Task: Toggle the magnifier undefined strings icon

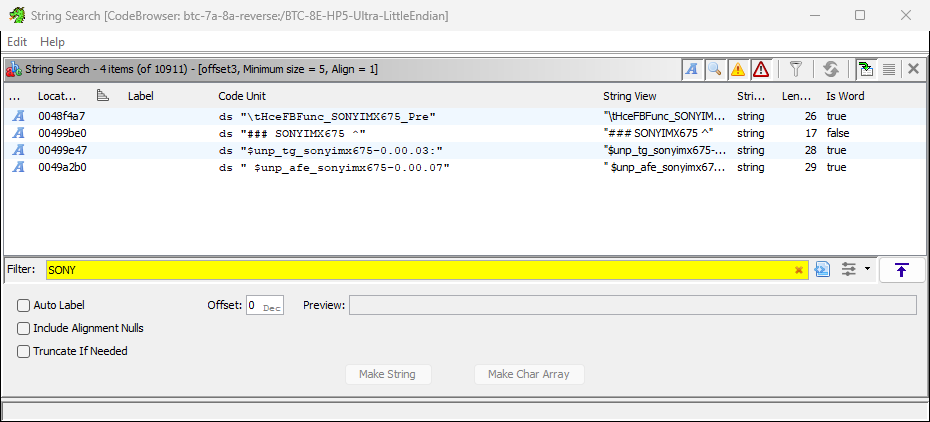Action: (714, 69)
